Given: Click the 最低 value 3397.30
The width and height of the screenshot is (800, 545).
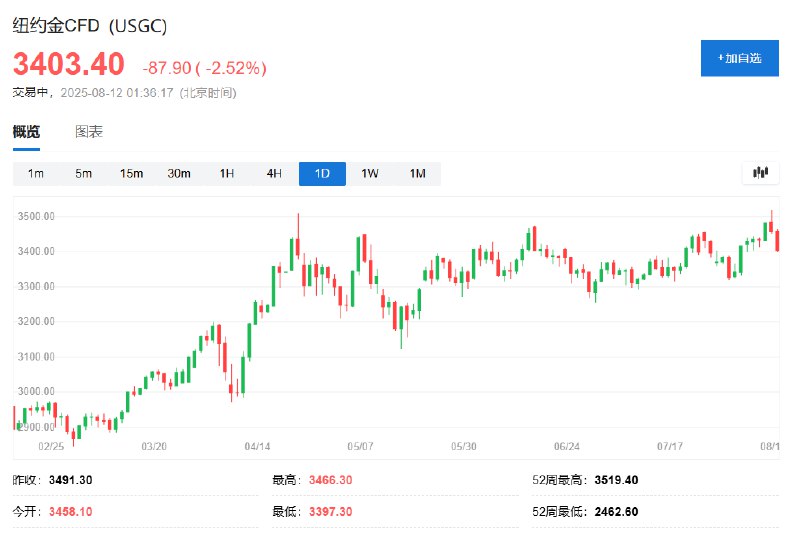Looking at the screenshot, I should pyautogui.click(x=331, y=512).
